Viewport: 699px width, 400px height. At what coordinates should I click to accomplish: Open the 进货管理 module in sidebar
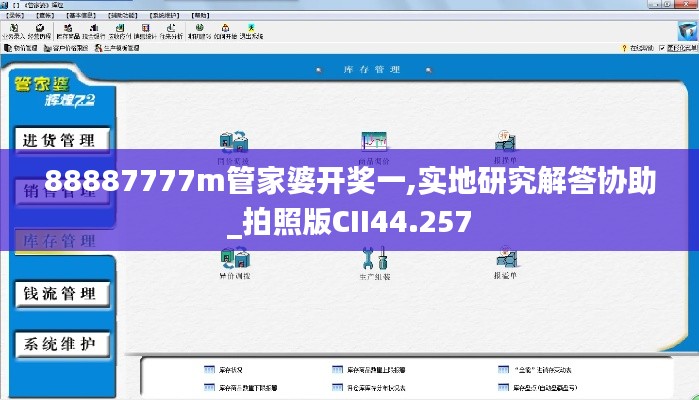pyautogui.click(x=58, y=140)
